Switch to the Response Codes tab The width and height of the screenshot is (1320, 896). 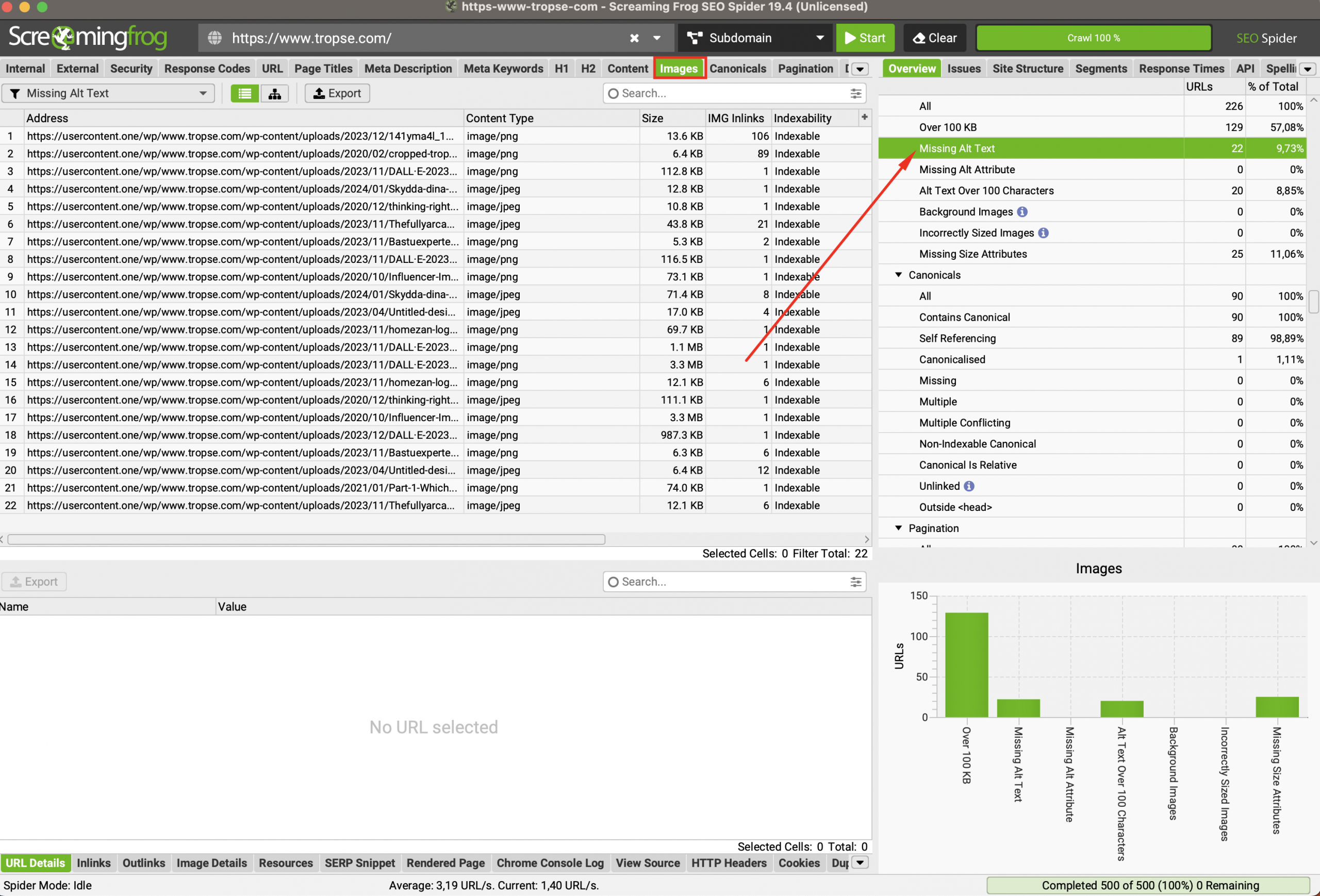[x=207, y=69]
